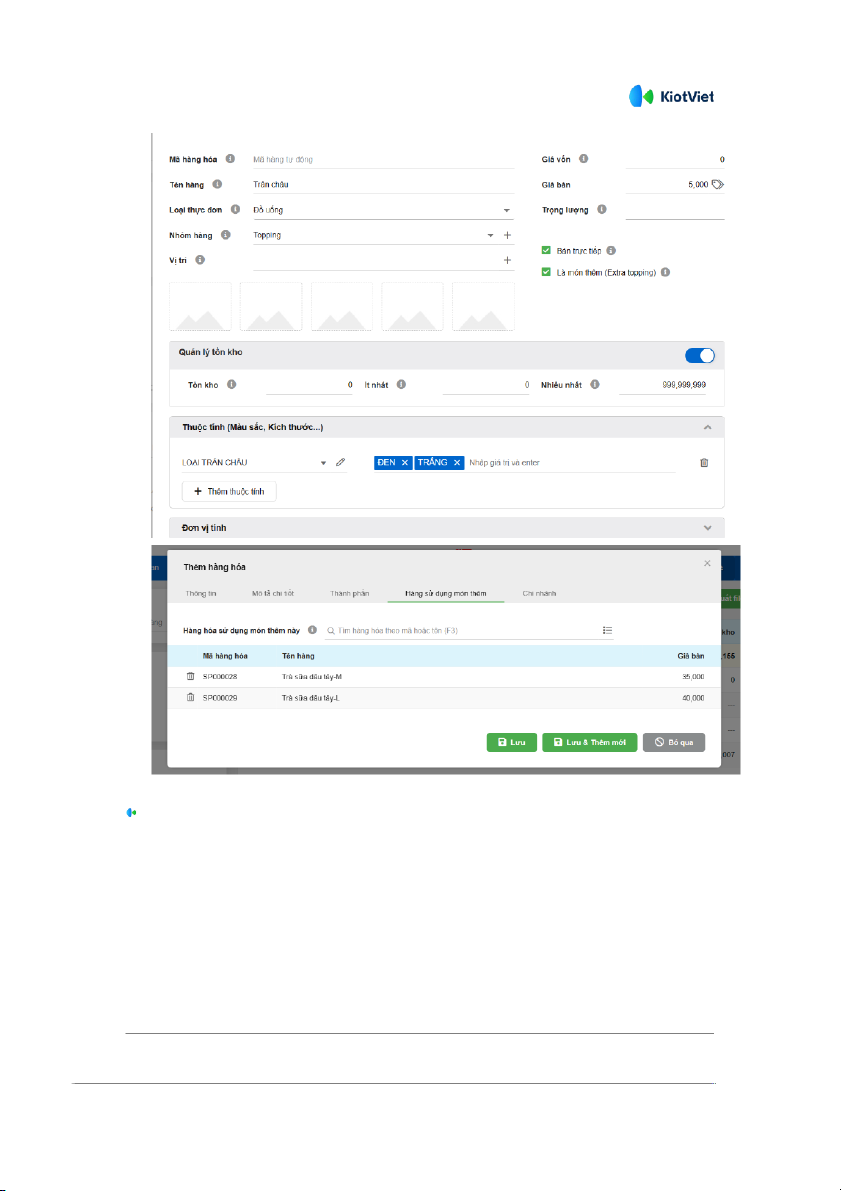Click info icon next to Giá vốn
841x1191 pixels.
pyautogui.click(x=584, y=158)
